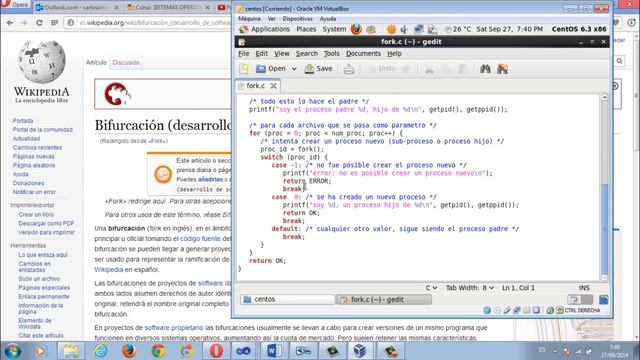Click the Opera address bar URL field
The image size is (640, 360).
[155, 23]
